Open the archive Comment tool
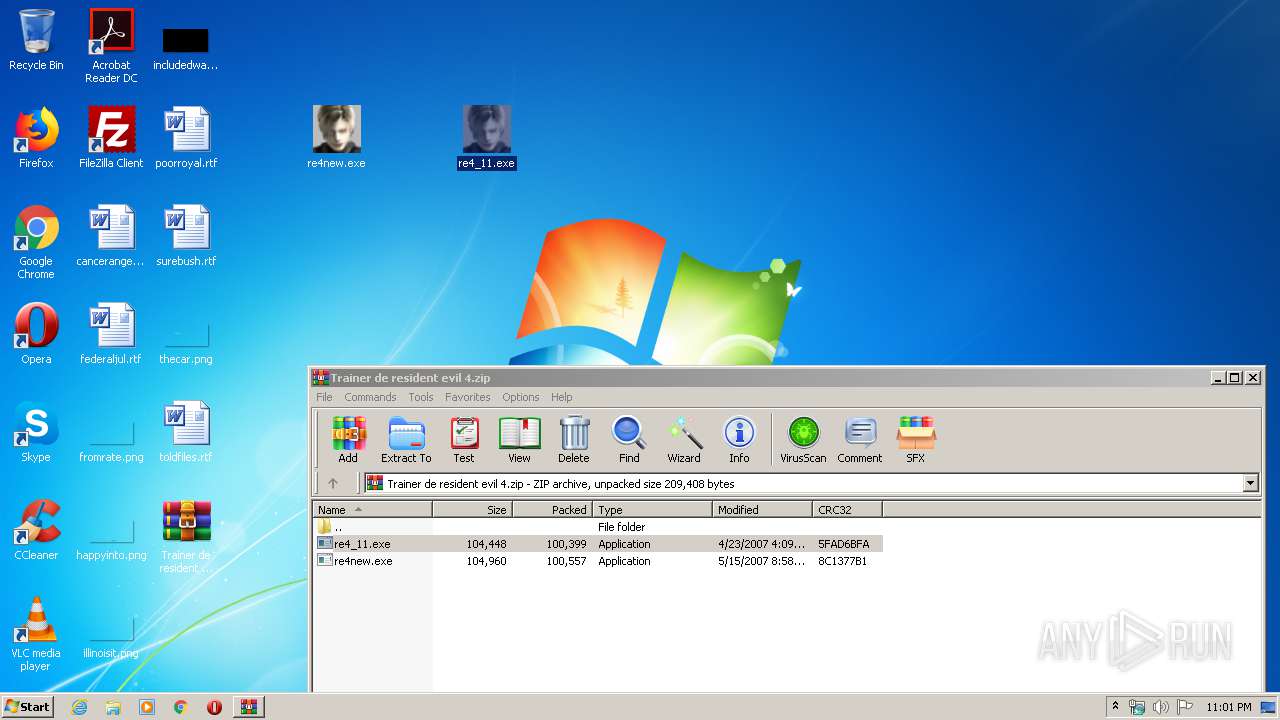 [860, 440]
